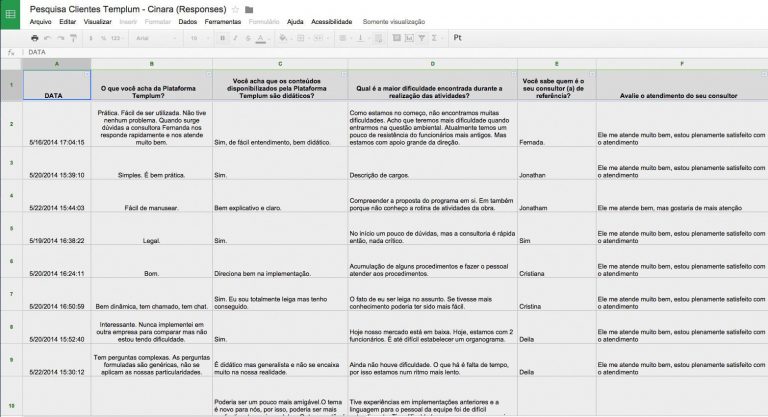
Task: Toggle italic formatting
Action: tap(235, 38)
